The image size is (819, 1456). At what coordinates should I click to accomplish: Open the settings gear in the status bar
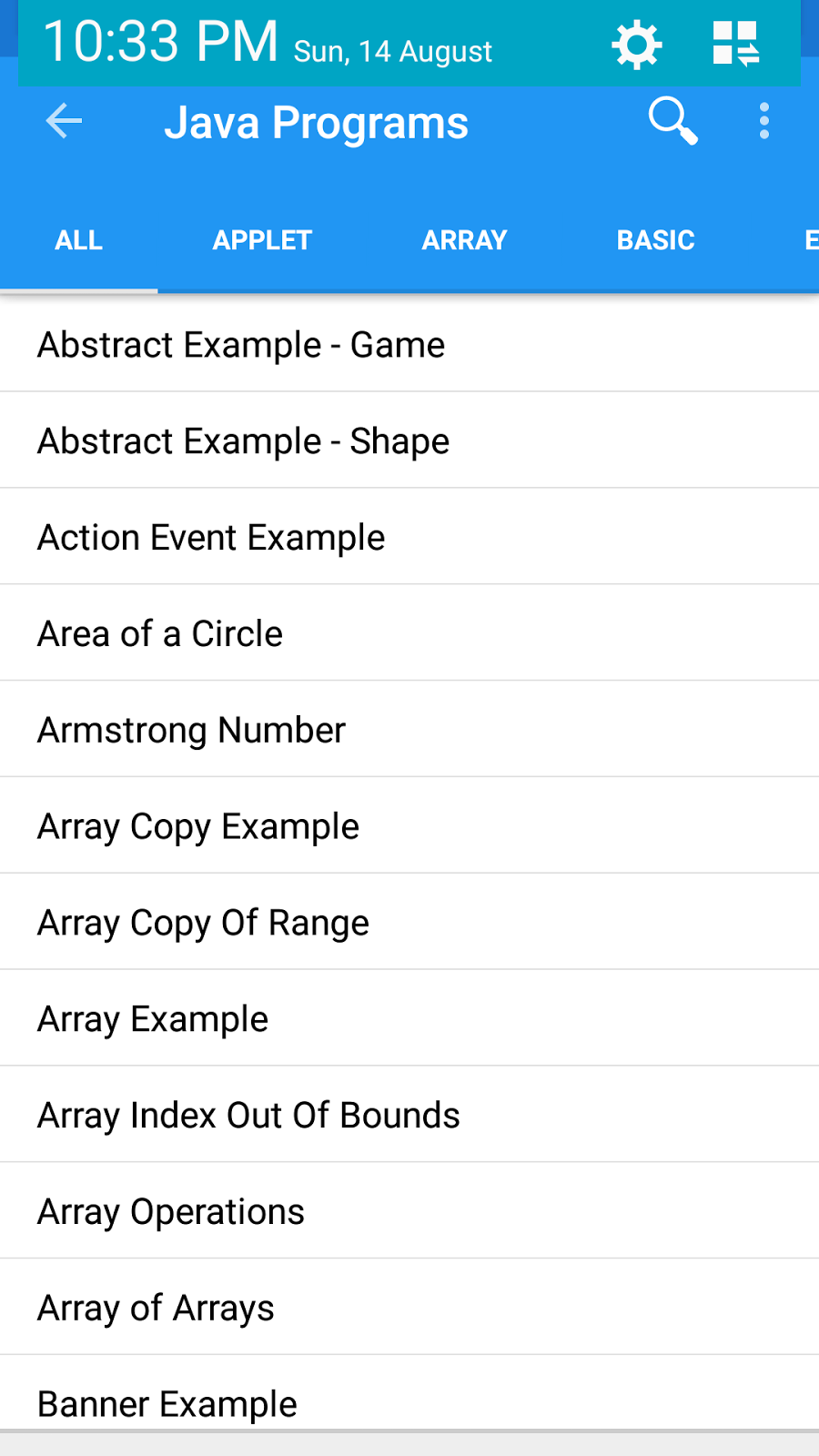pos(636,43)
